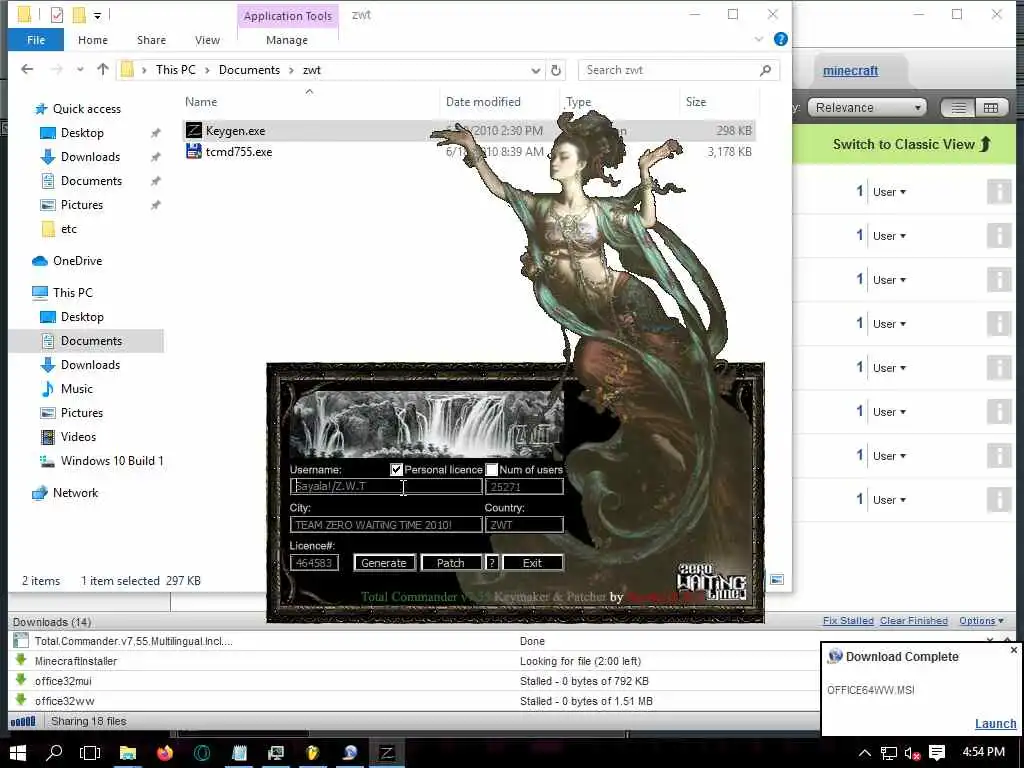
Task: Open the Share ribbon tab
Action: click(152, 40)
